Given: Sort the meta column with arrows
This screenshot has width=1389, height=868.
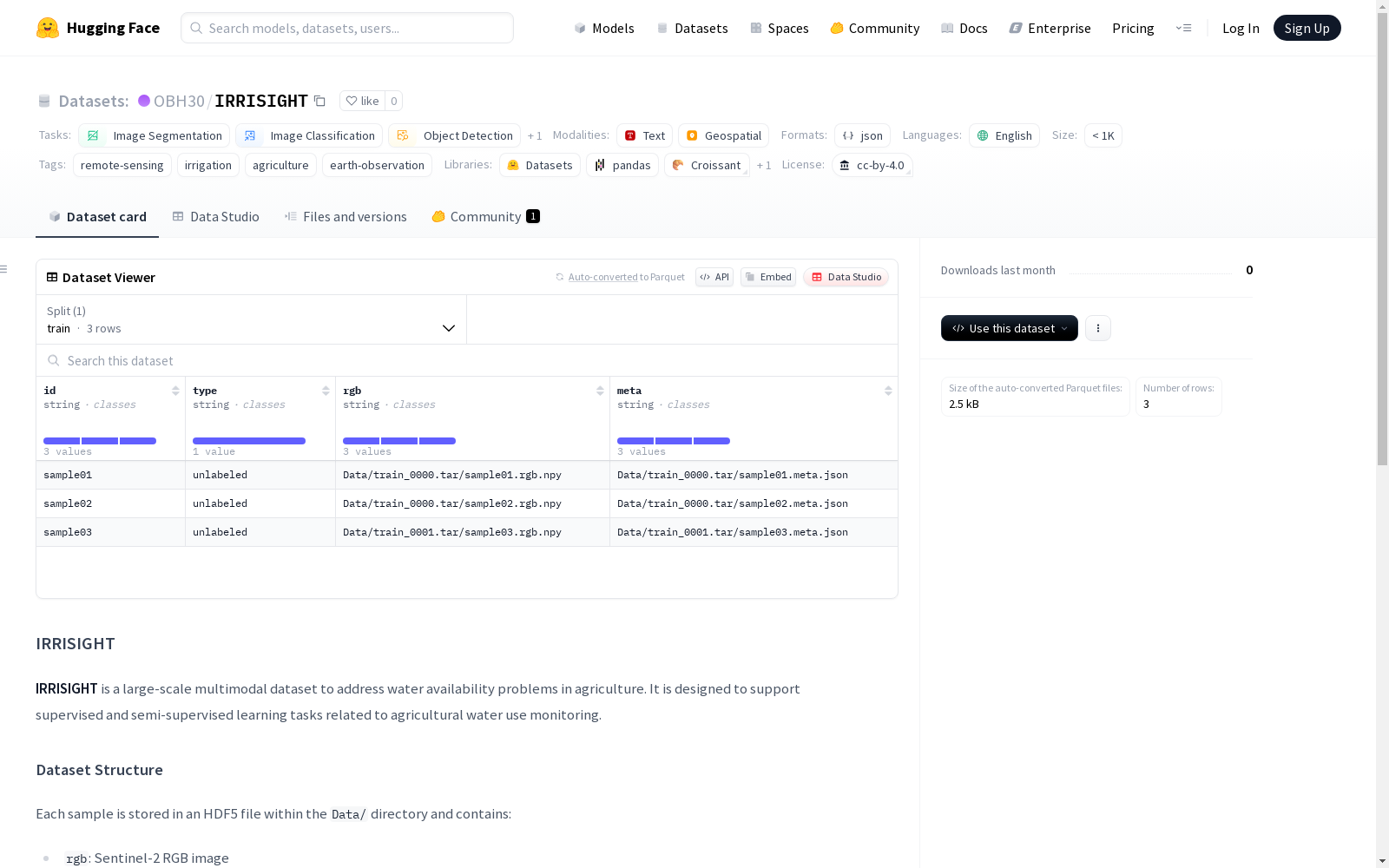Looking at the screenshot, I should click(888, 391).
